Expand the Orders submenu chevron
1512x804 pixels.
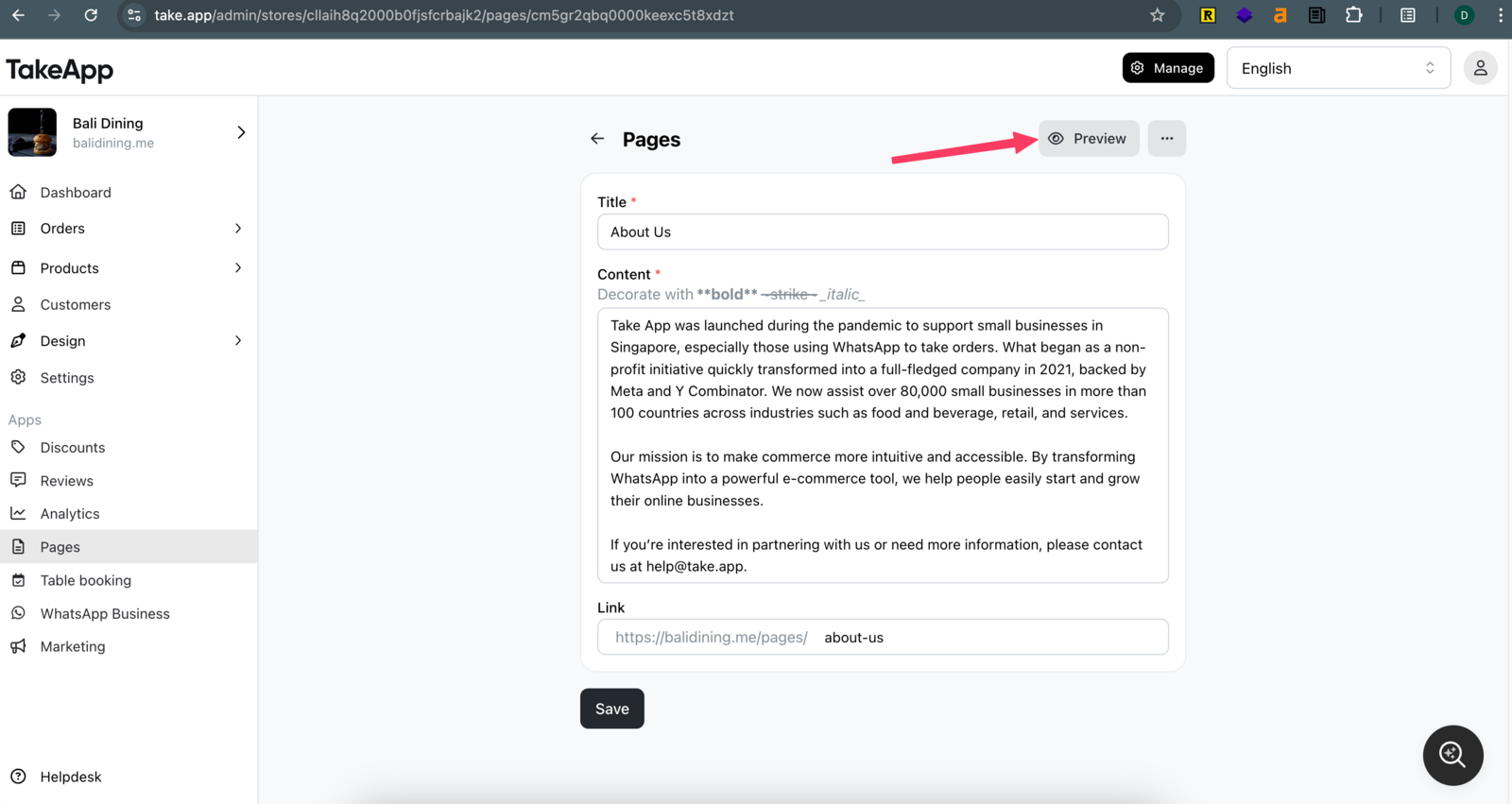238,228
